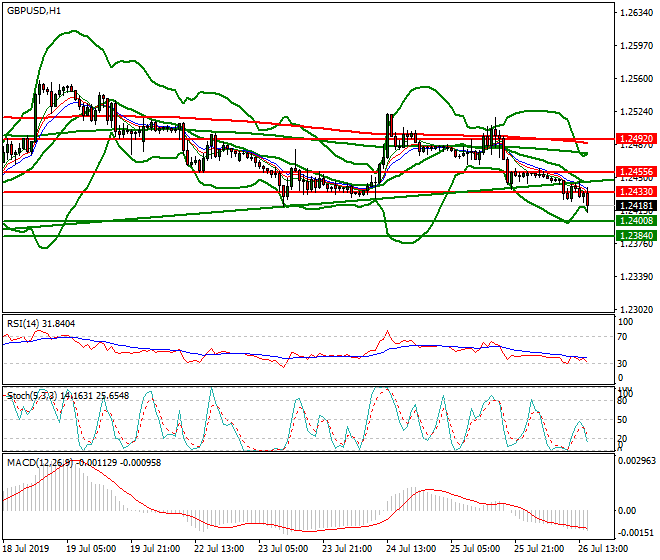This screenshot has width=660, height=560.
Task: Select the Stoch(5,3,3) indicator label
Action: point(68,396)
